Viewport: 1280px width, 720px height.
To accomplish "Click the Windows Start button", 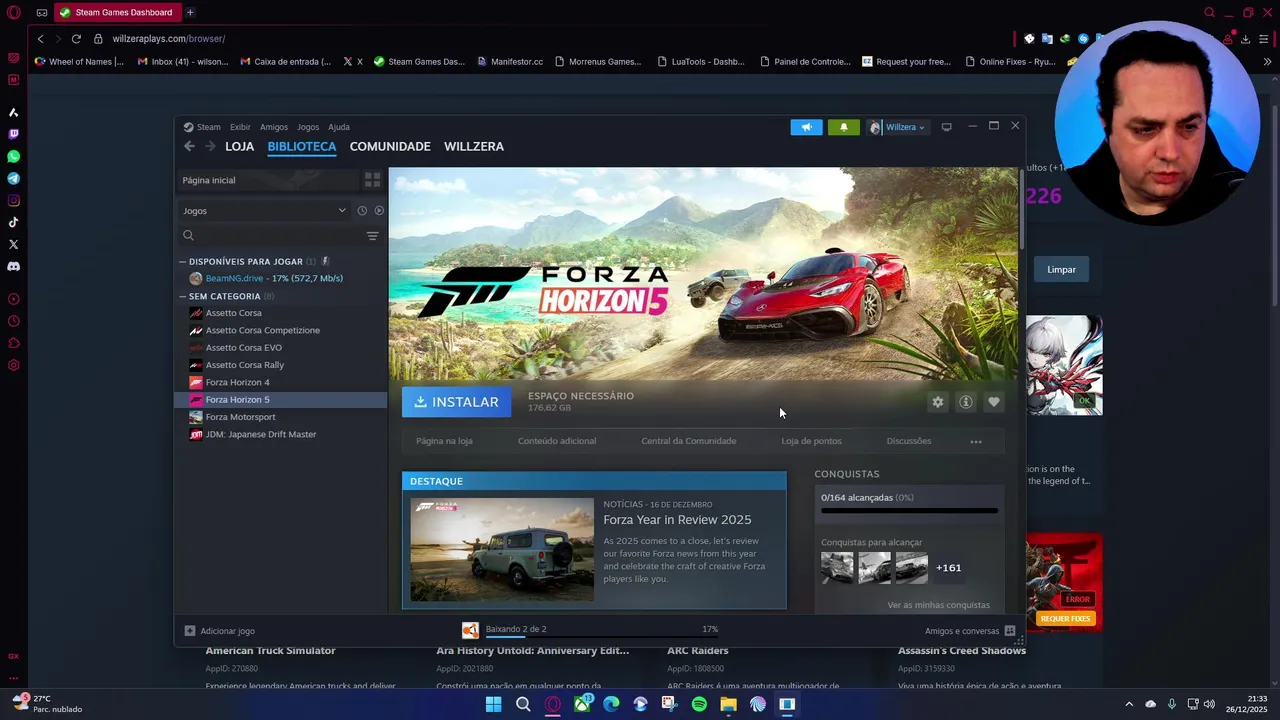I will pyautogui.click(x=493, y=704).
